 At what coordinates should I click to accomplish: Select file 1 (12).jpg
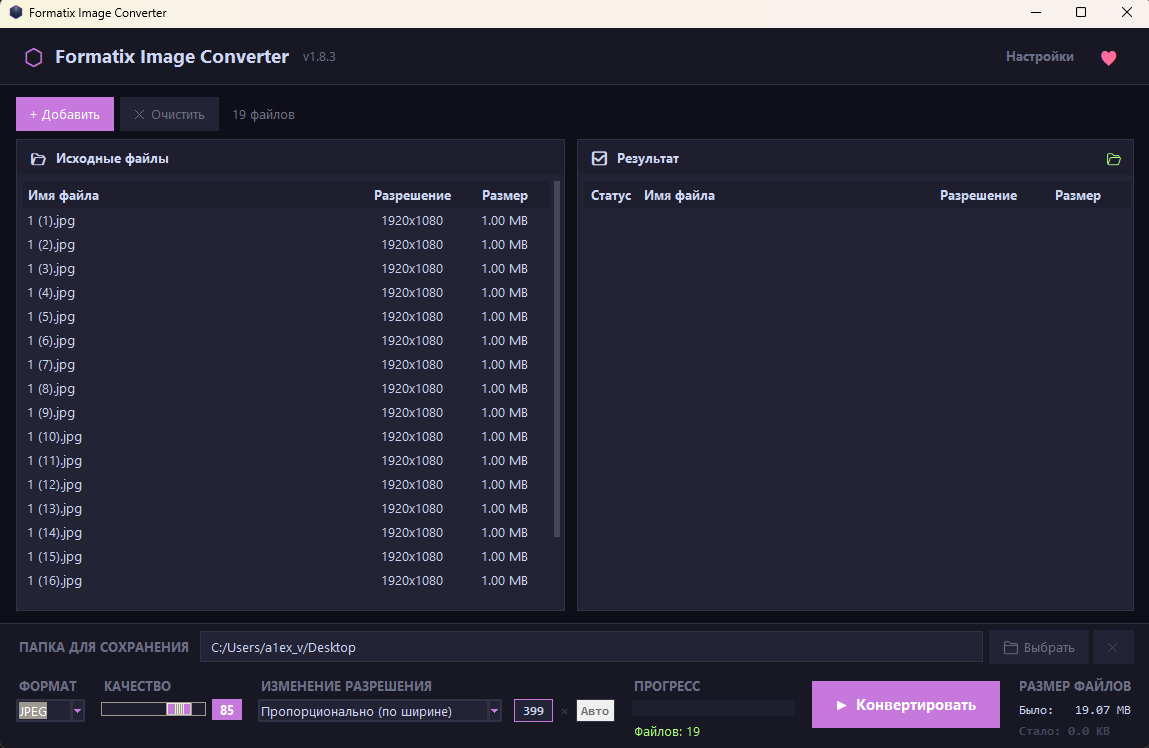point(286,485)
